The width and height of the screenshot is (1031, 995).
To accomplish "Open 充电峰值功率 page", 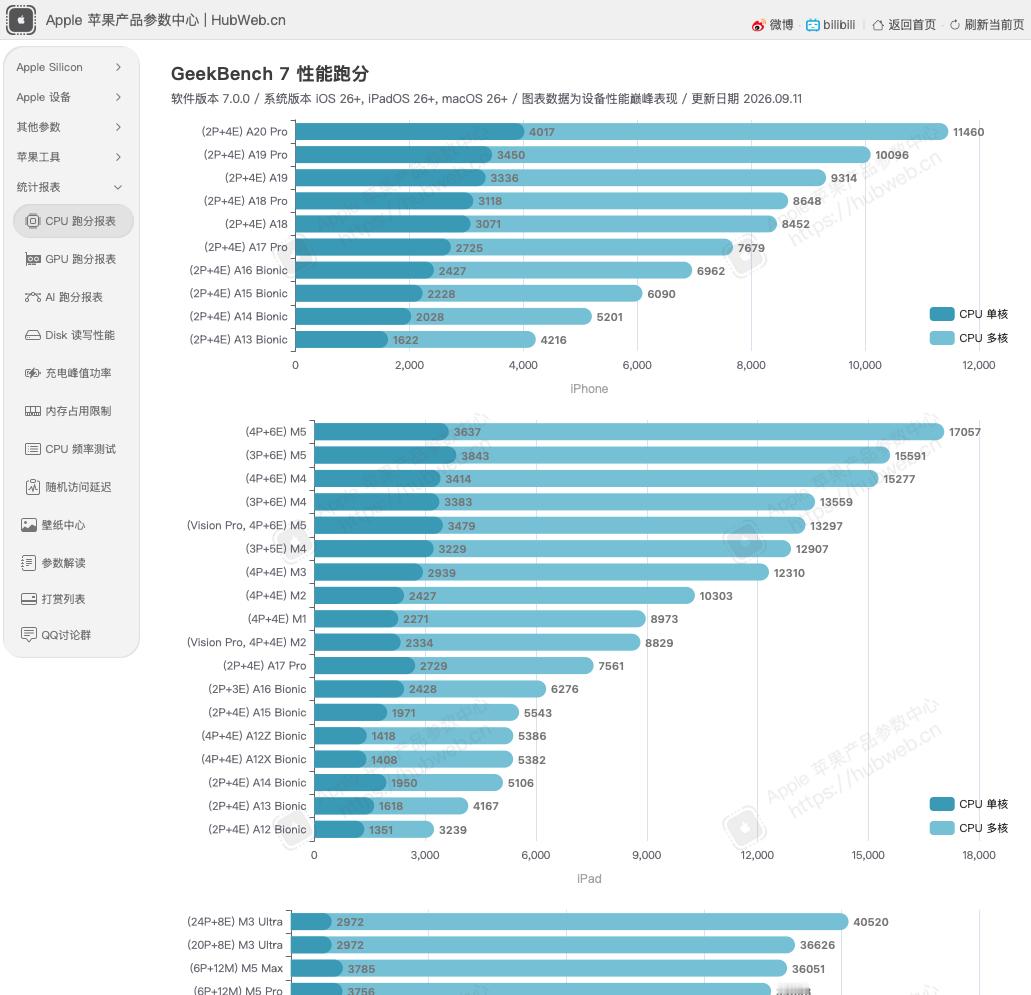I will click(73, 373).
